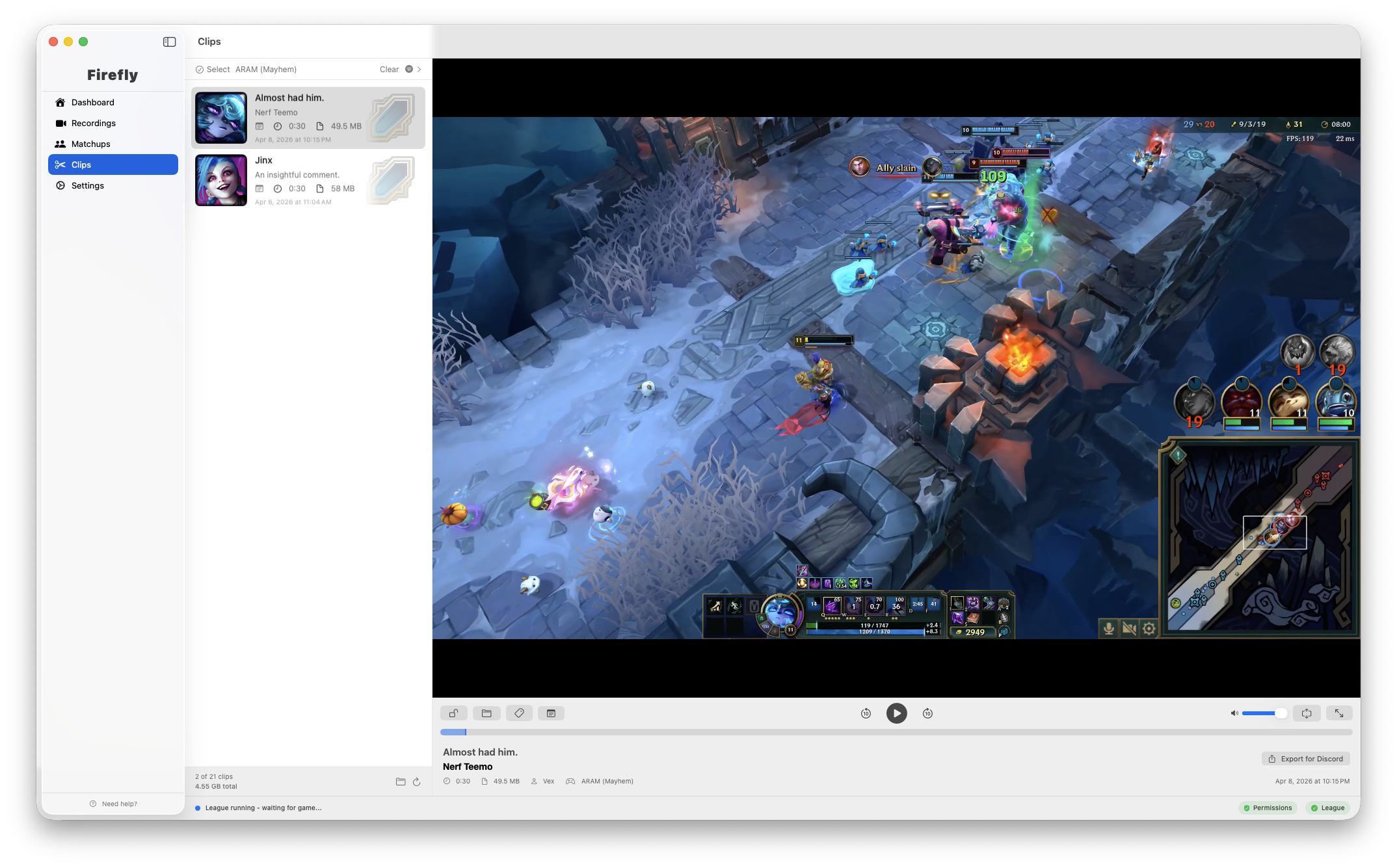Open the clips folder icon in list footer
Viewport: 1397px width, 868px height.
click(x=401, y=782)
